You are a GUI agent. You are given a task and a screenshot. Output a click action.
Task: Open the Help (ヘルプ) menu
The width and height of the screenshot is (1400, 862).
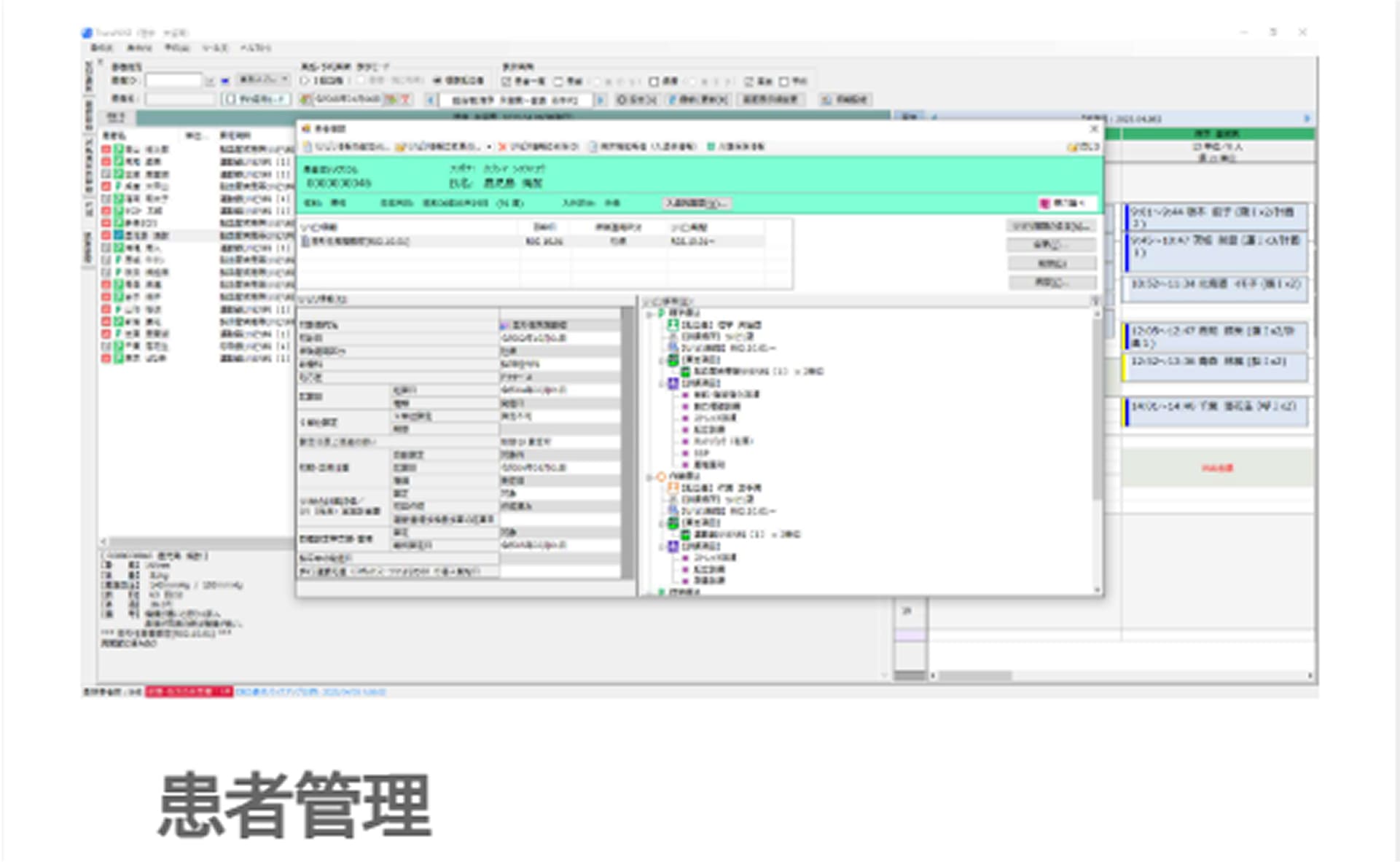click(x=255, y=48)
